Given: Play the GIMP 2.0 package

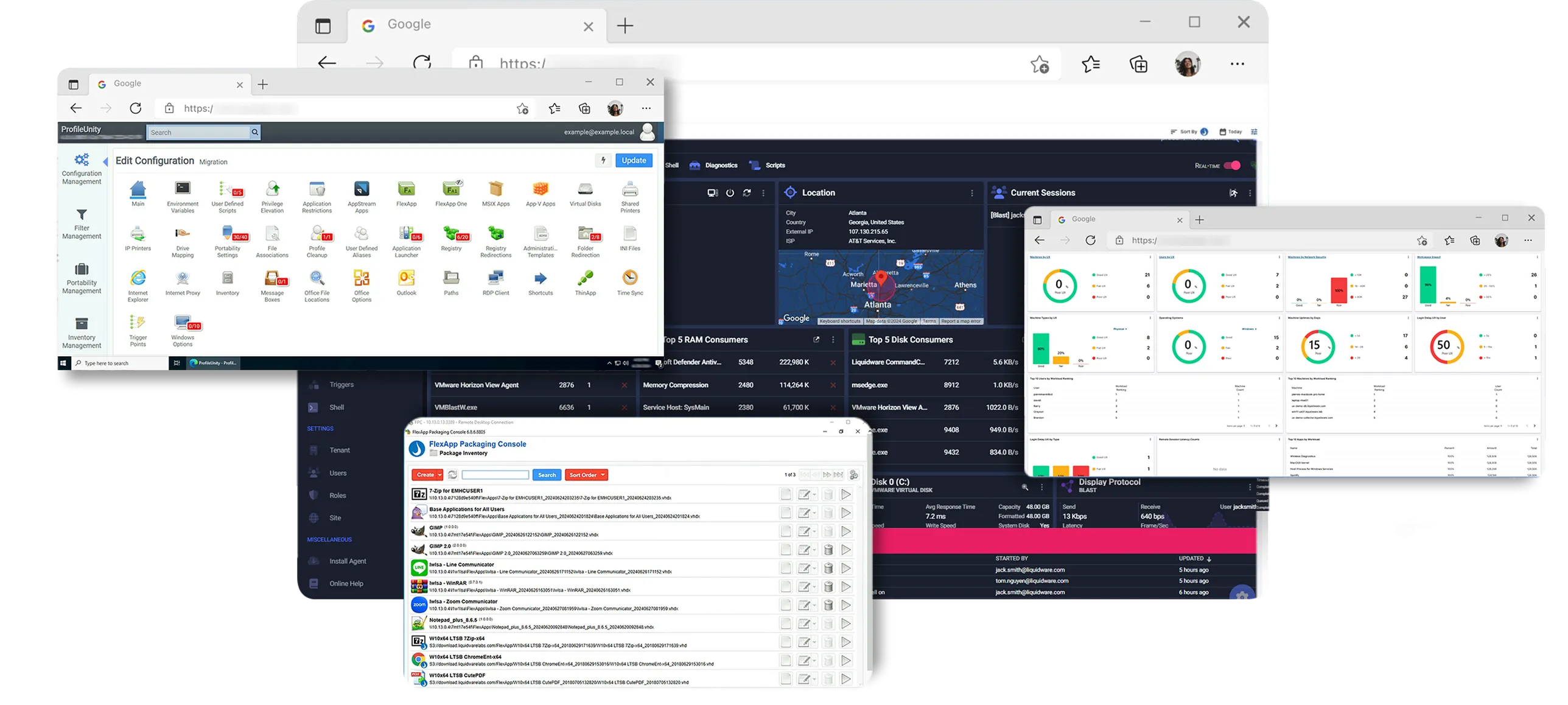Looking at the screenshot, I should click(846, 550).
